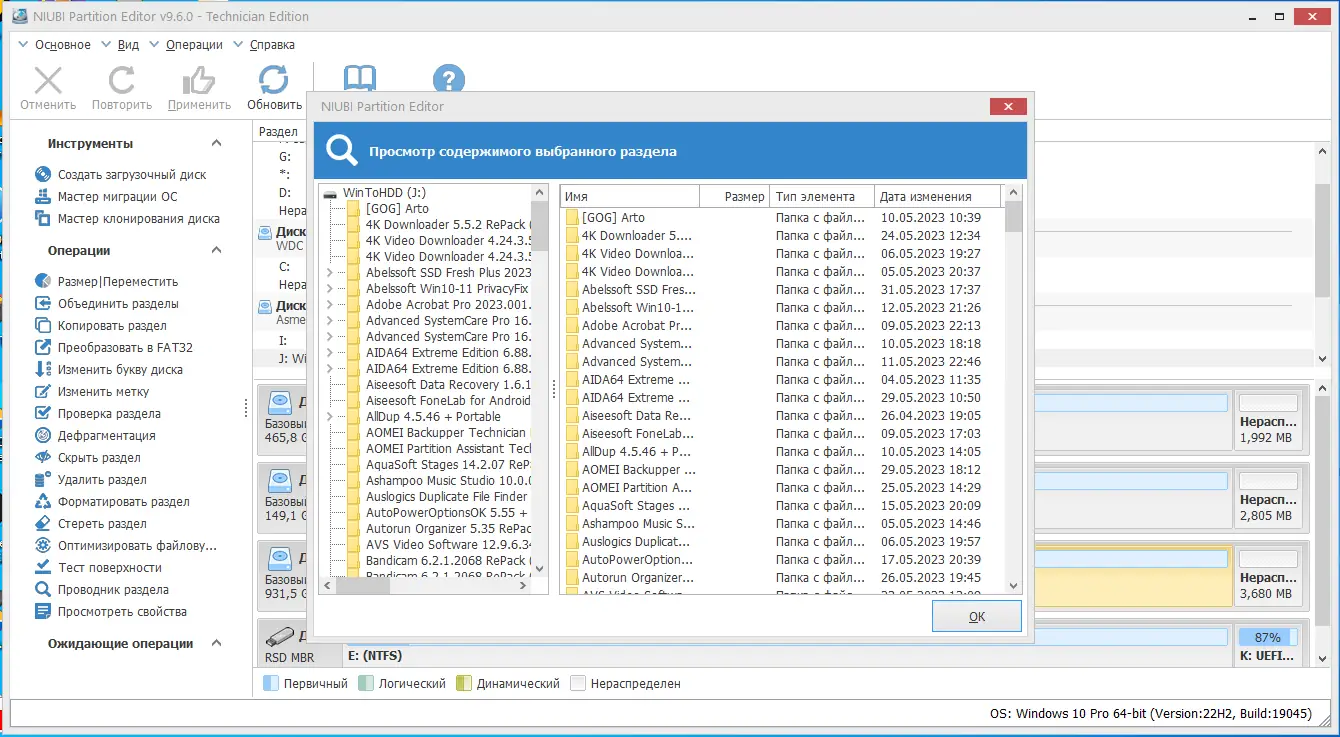The height and width of the screenshot is (737, 1340).
Task: Select 4K Downloader 5.5.2 RePack in tree
Action: pyautogui.click(x=447, y=225)
